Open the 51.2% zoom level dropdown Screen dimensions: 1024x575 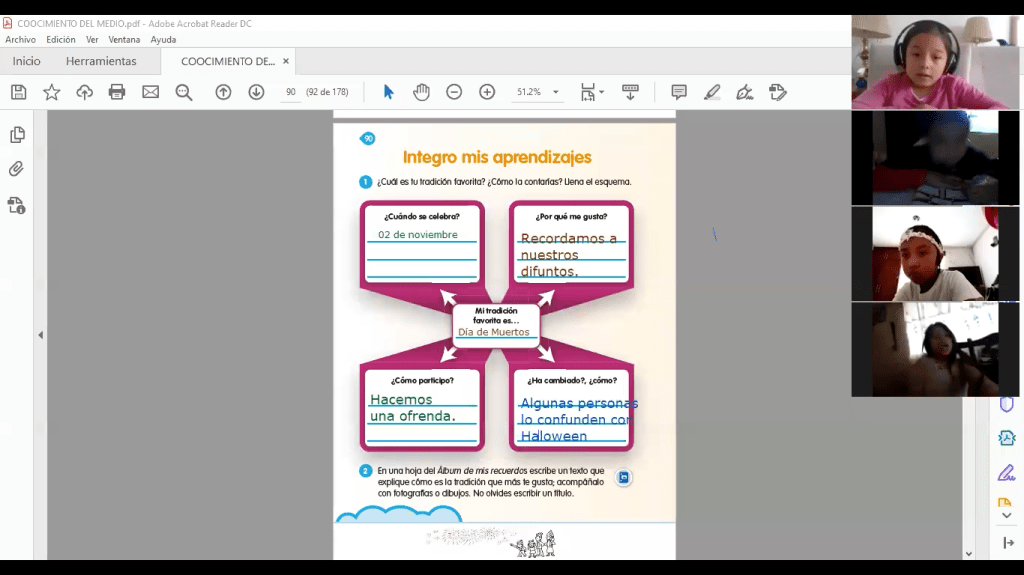pos(556,92)
